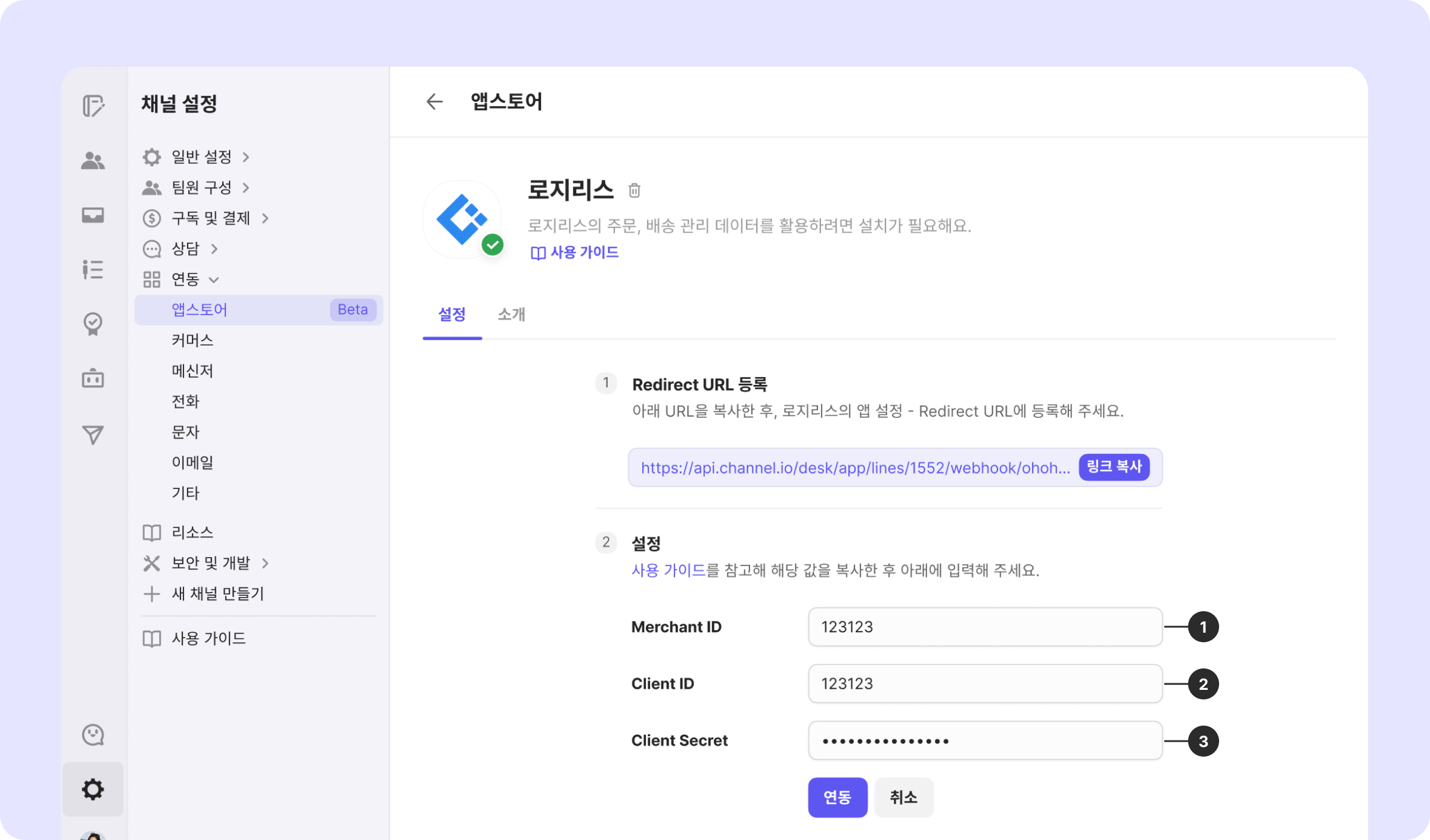This screenshot has width=1430, height=840.
Task: Open 메신저 integration settings
Action: coord(192,371)
